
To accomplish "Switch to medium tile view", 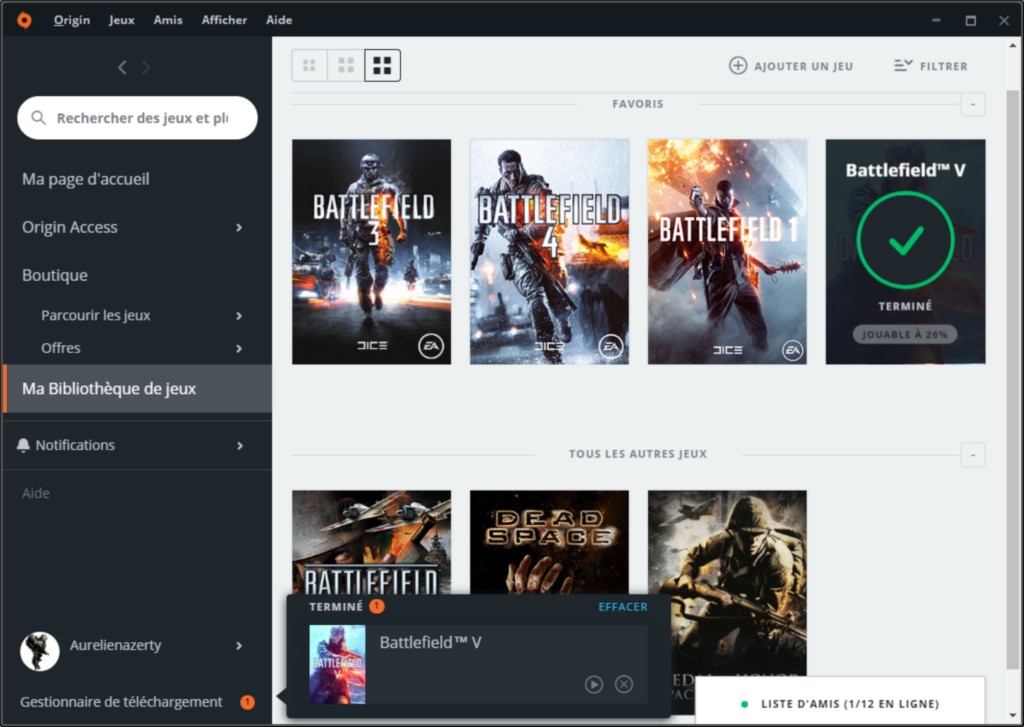I will coord(346,65).
